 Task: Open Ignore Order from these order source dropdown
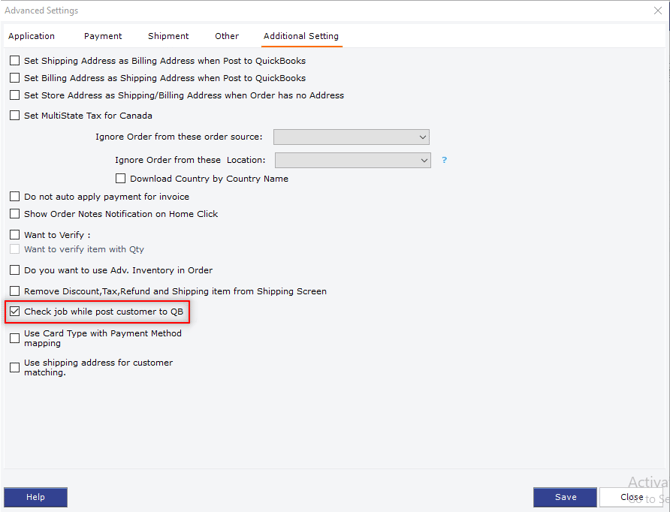[x=351, y=137]
